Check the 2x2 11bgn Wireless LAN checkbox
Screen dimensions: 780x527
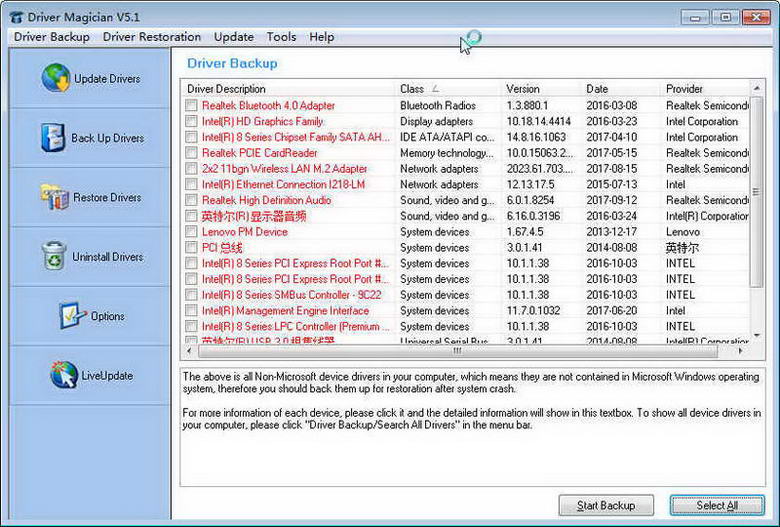(191, 169)
